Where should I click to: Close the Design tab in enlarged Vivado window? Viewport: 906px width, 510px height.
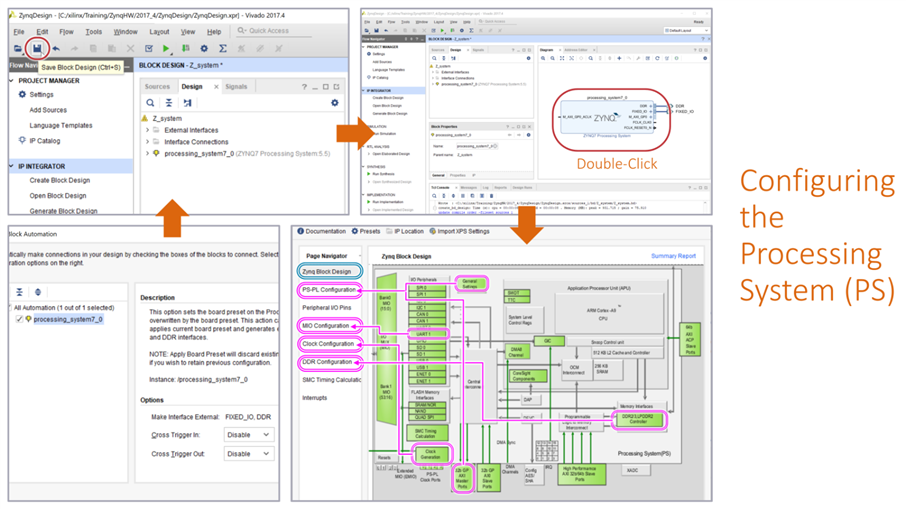[216, 87]
